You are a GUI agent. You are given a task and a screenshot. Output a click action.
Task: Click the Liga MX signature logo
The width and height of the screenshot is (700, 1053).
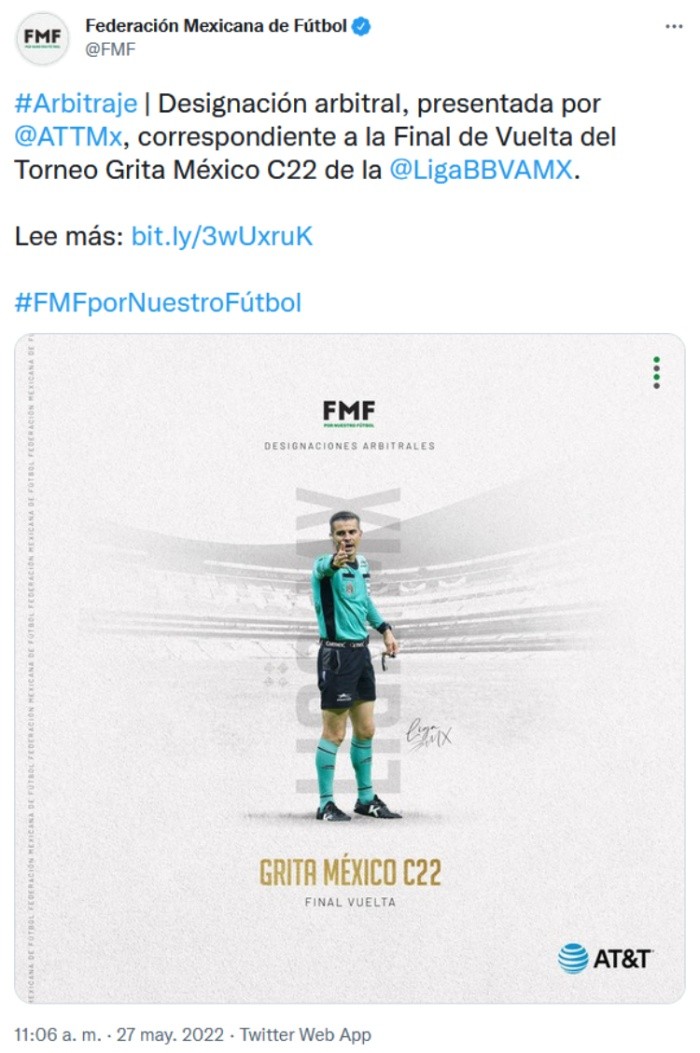pos(429,737)
